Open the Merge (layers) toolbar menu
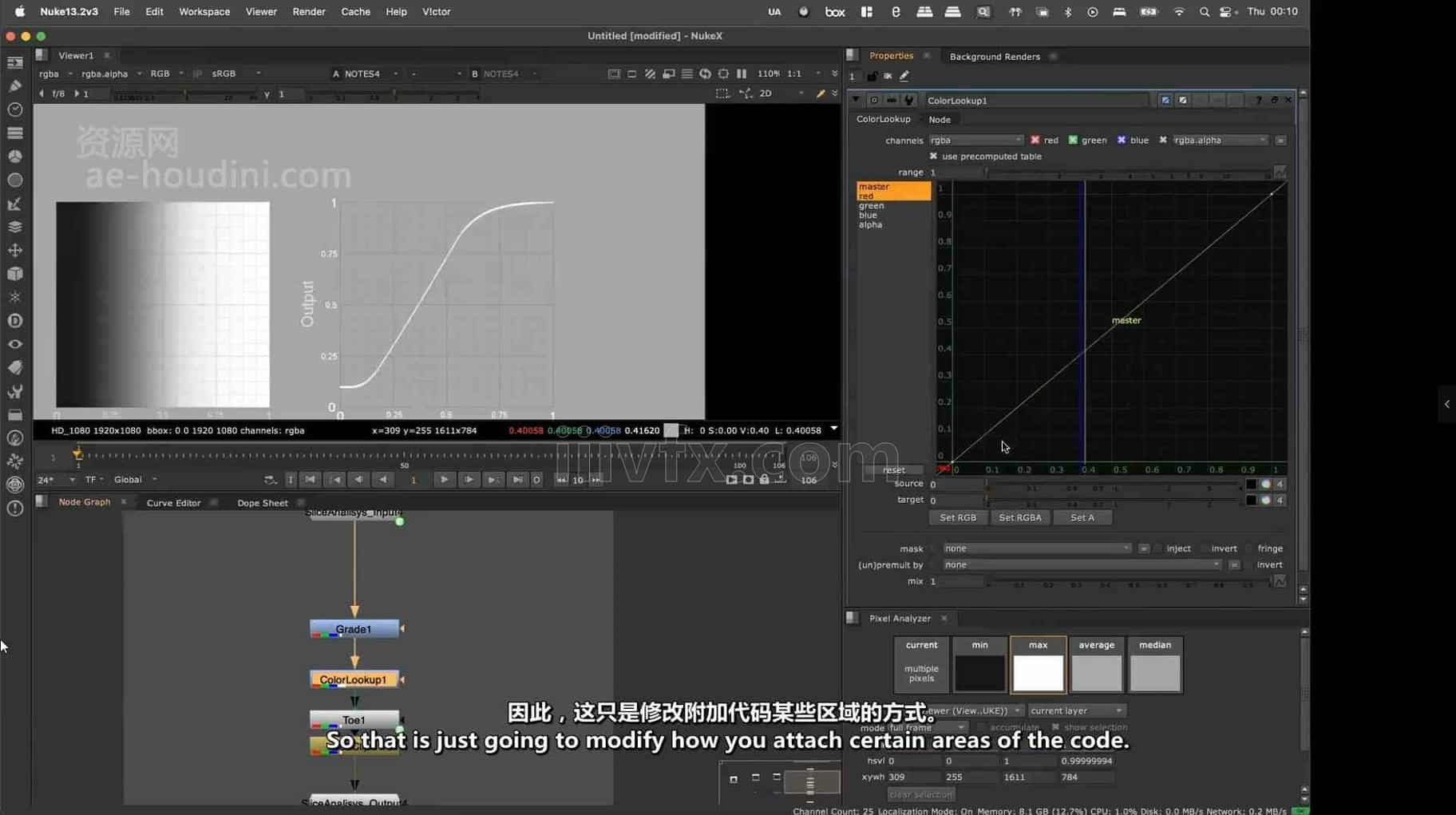The height and width of the screenshot is (815, 1456). (x=14, y=227)
